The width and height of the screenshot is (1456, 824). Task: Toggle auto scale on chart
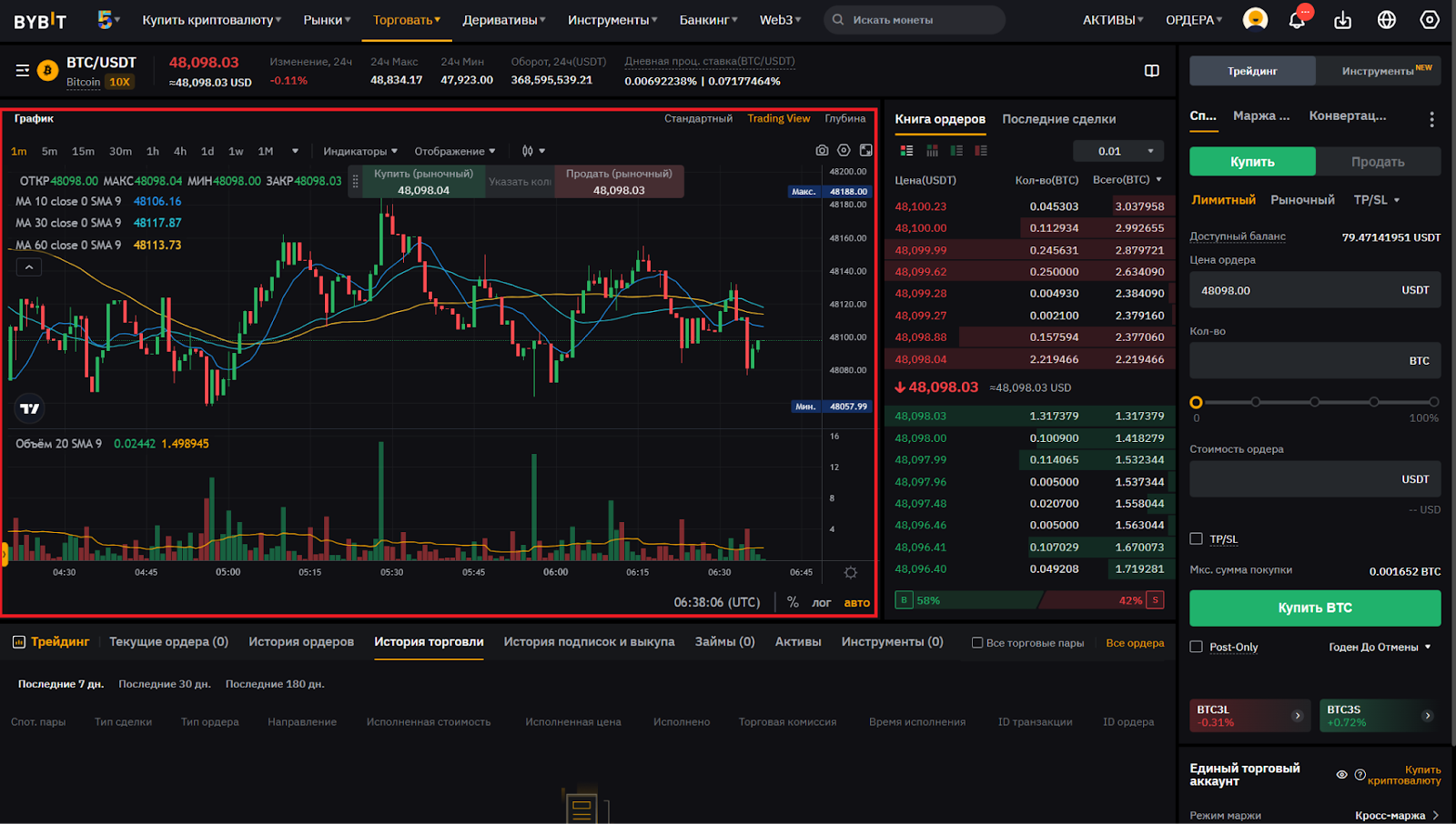[x=856, y=602]
